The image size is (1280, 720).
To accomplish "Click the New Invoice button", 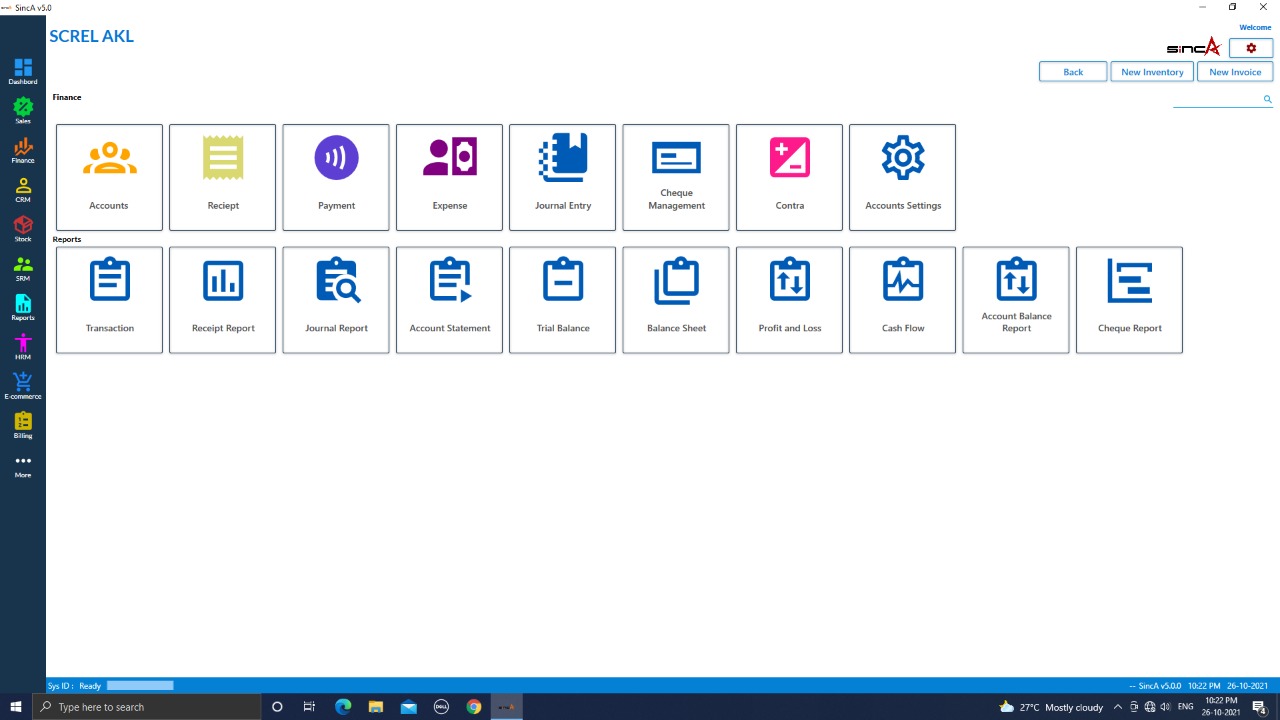I will pos(1235,72).
